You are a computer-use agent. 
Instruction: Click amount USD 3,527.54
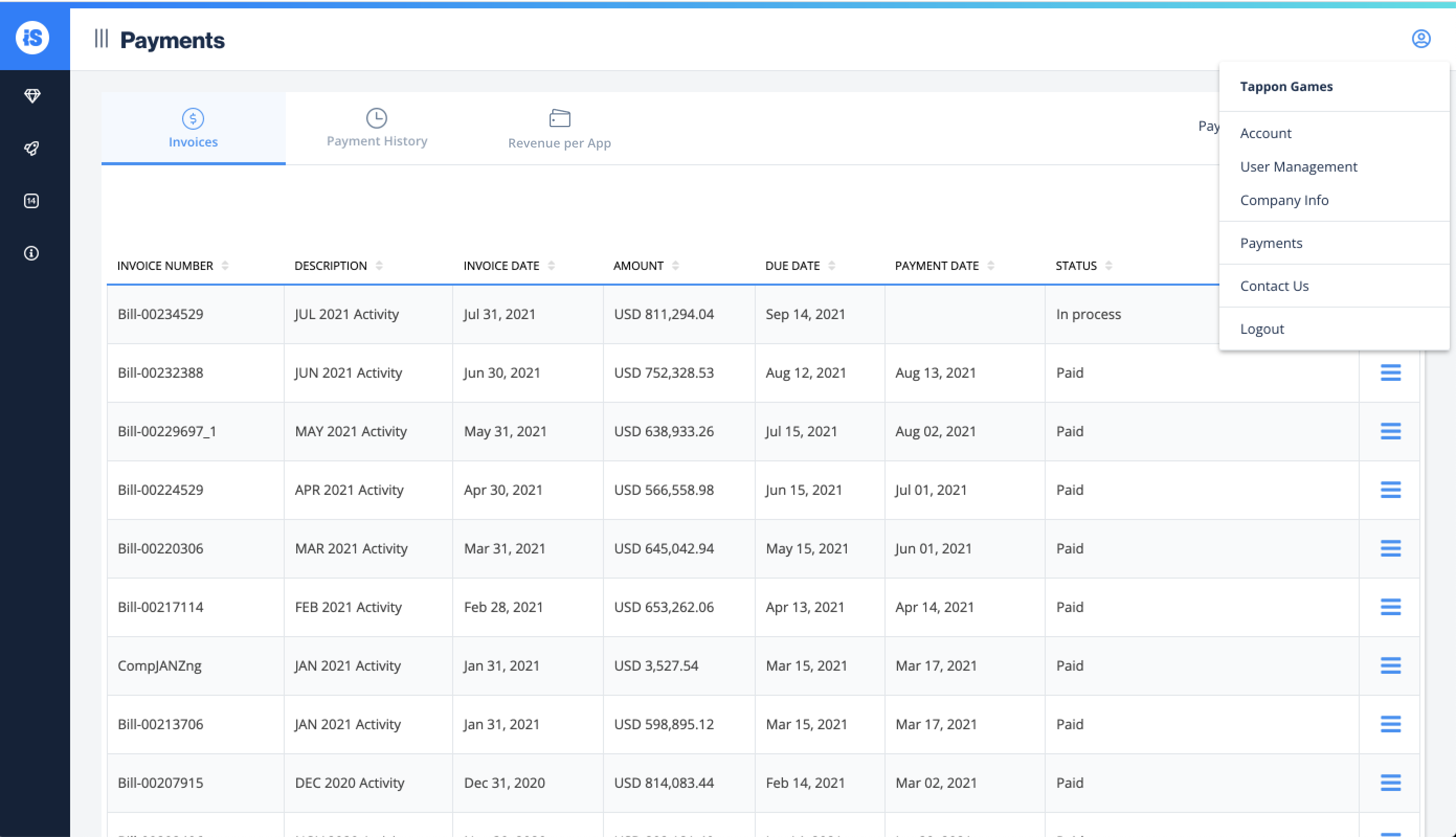pyautogui.click(x=656, y=666)
